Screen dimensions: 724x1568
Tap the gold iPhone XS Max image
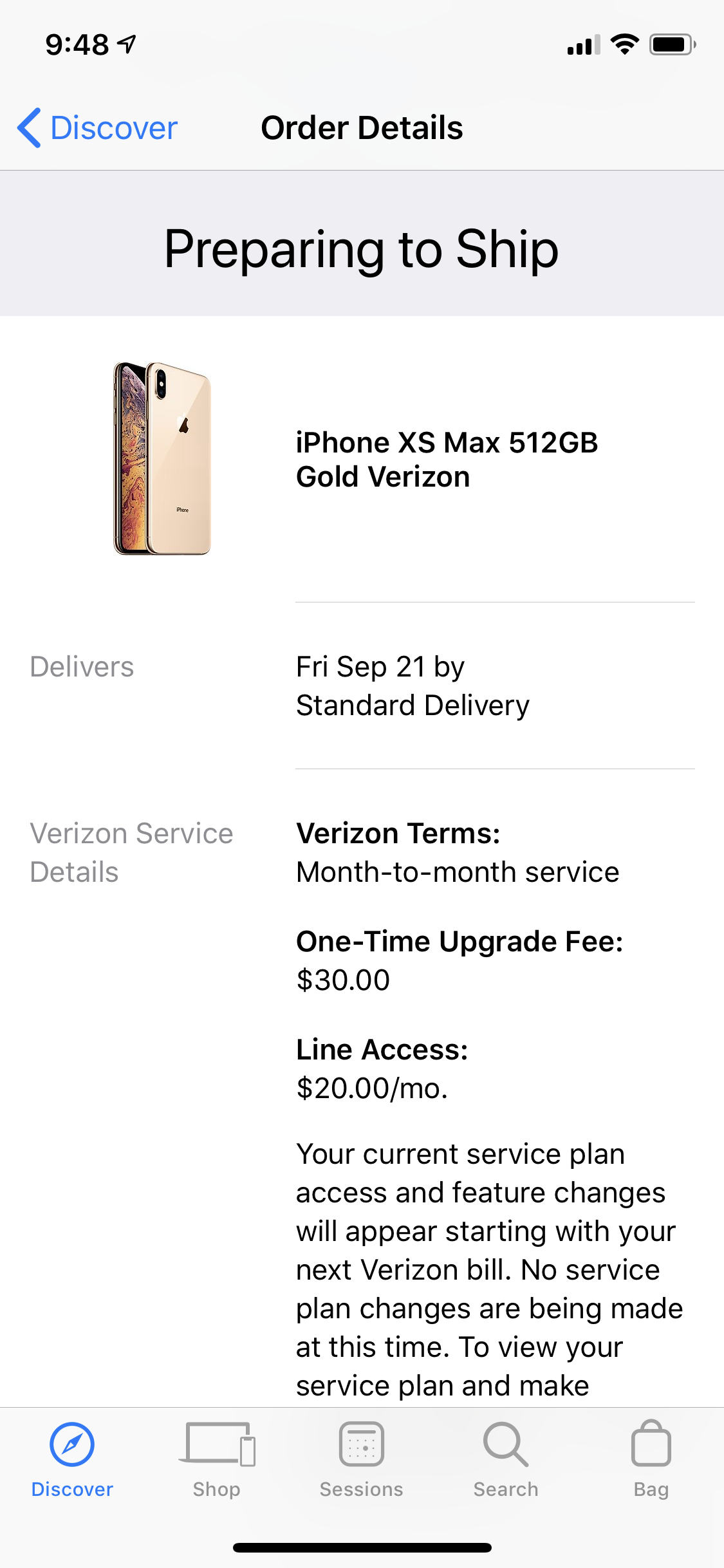point(162,458)
